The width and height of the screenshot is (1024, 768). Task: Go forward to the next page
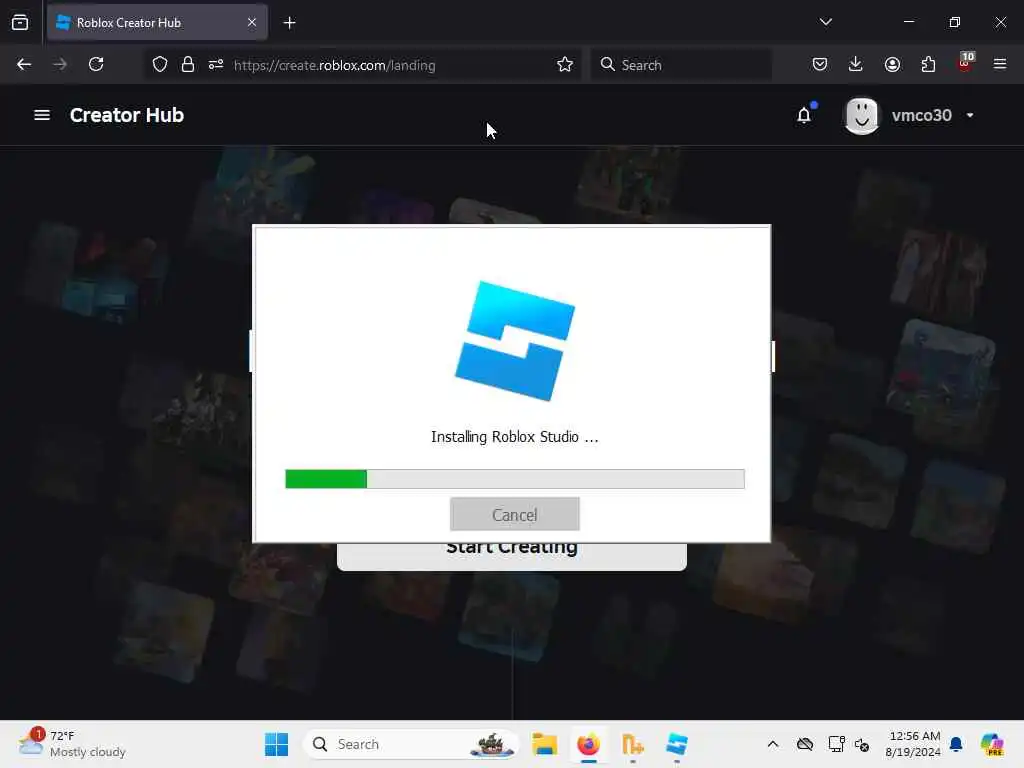(x=60, y=64)
